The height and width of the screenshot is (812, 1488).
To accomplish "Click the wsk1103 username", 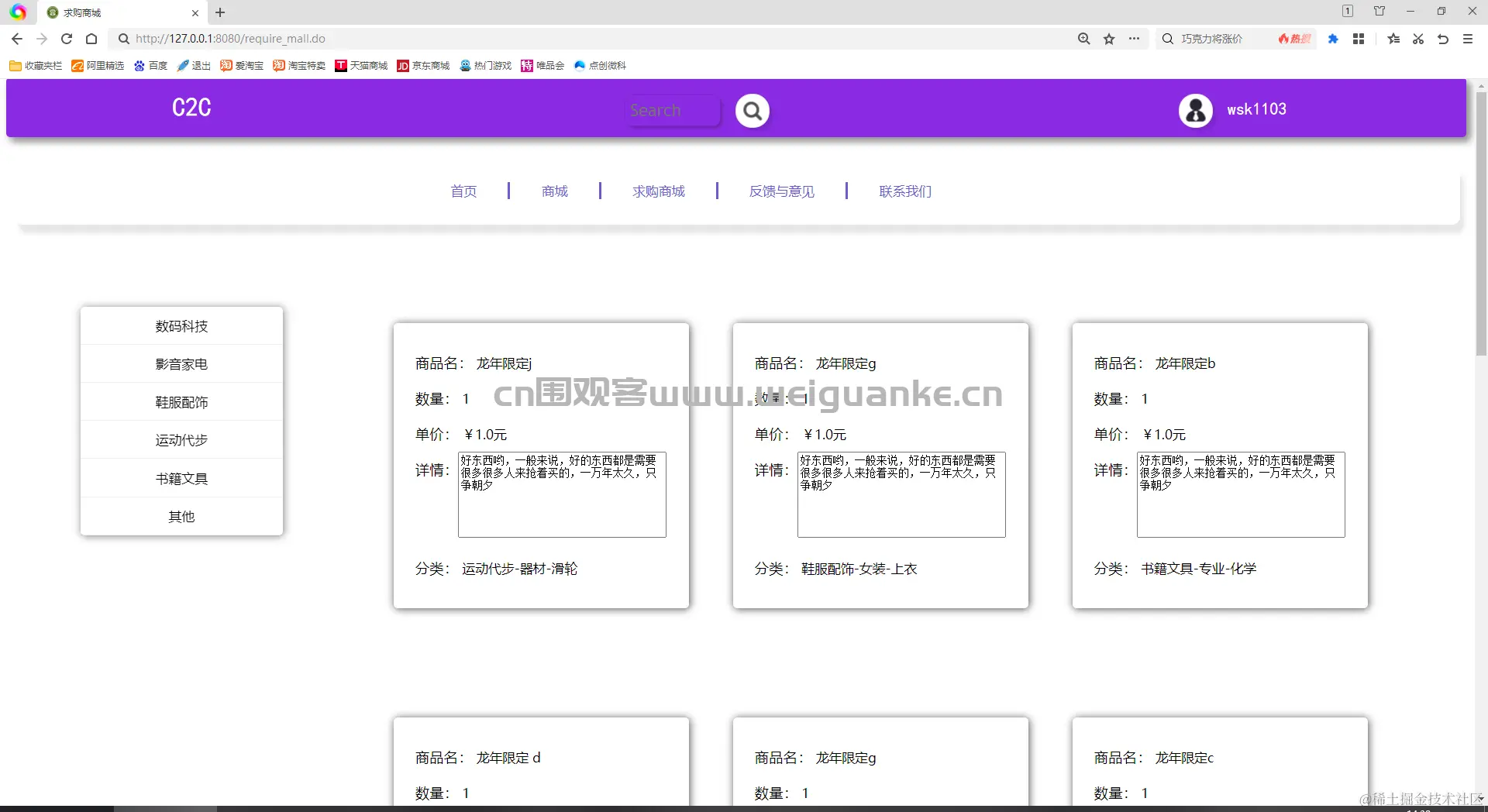I will pos(1256,109).
